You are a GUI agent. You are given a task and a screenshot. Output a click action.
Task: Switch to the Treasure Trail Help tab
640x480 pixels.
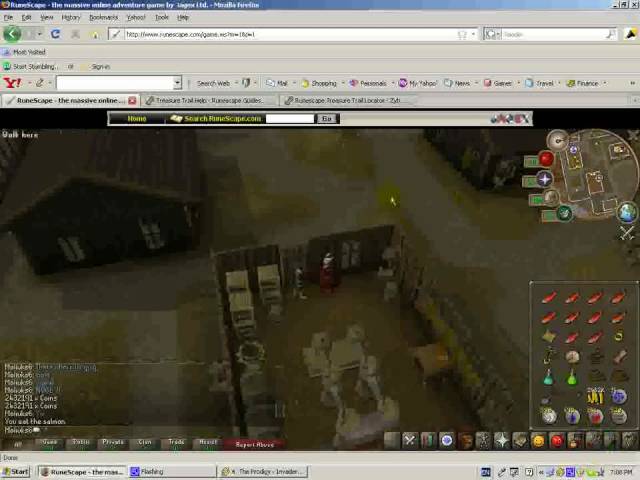pos(210,100)
